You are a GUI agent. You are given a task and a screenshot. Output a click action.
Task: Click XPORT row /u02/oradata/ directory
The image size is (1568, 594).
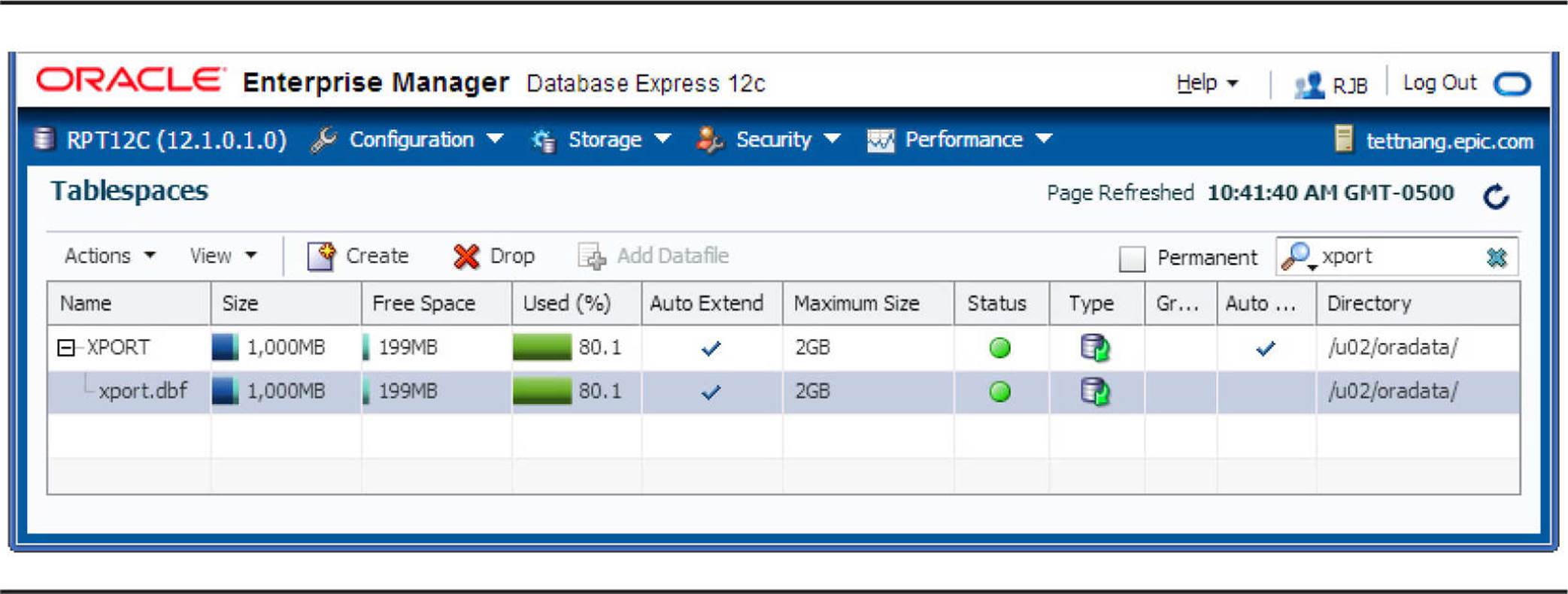[x=1393, y=347]
